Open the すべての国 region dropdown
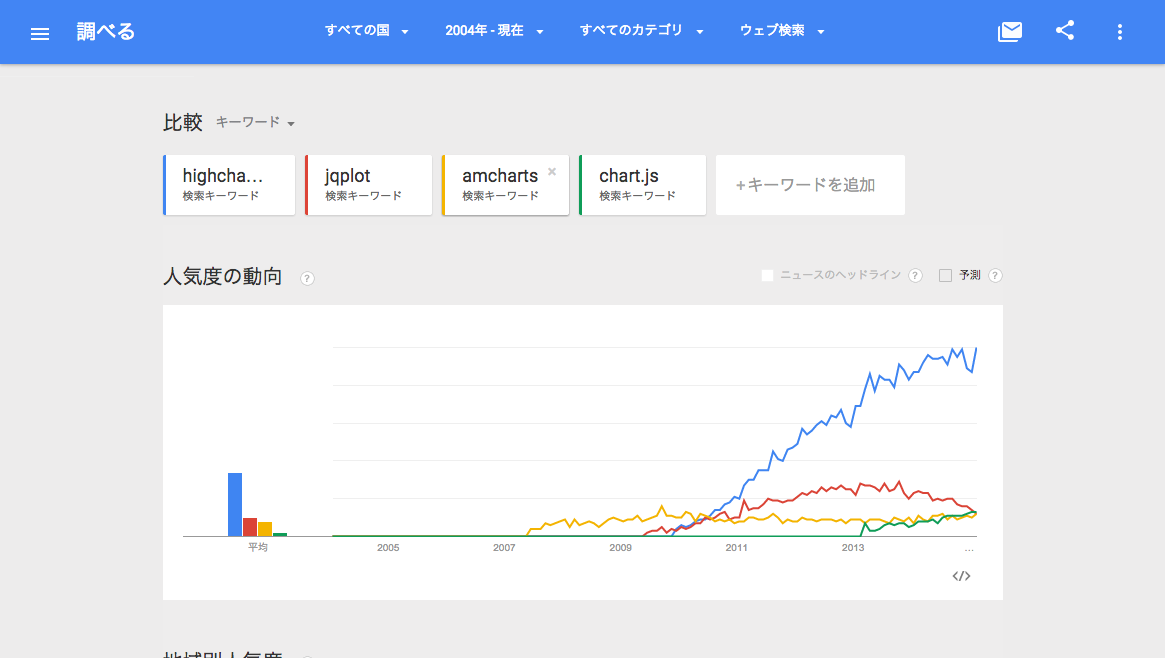This screenshot has width=1165, height=658. click(x=366, y=31)
